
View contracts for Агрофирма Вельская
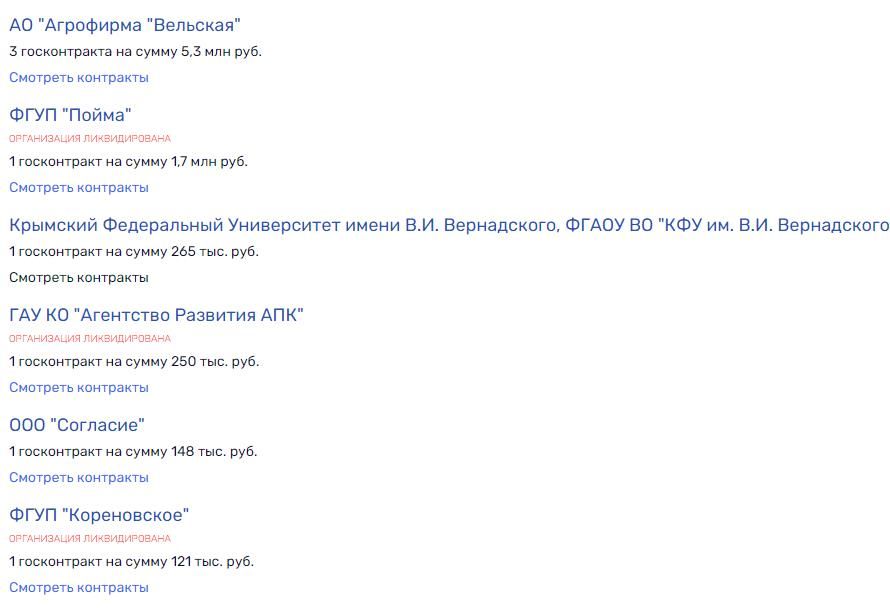pyautogui.click(x=78, y=76)
